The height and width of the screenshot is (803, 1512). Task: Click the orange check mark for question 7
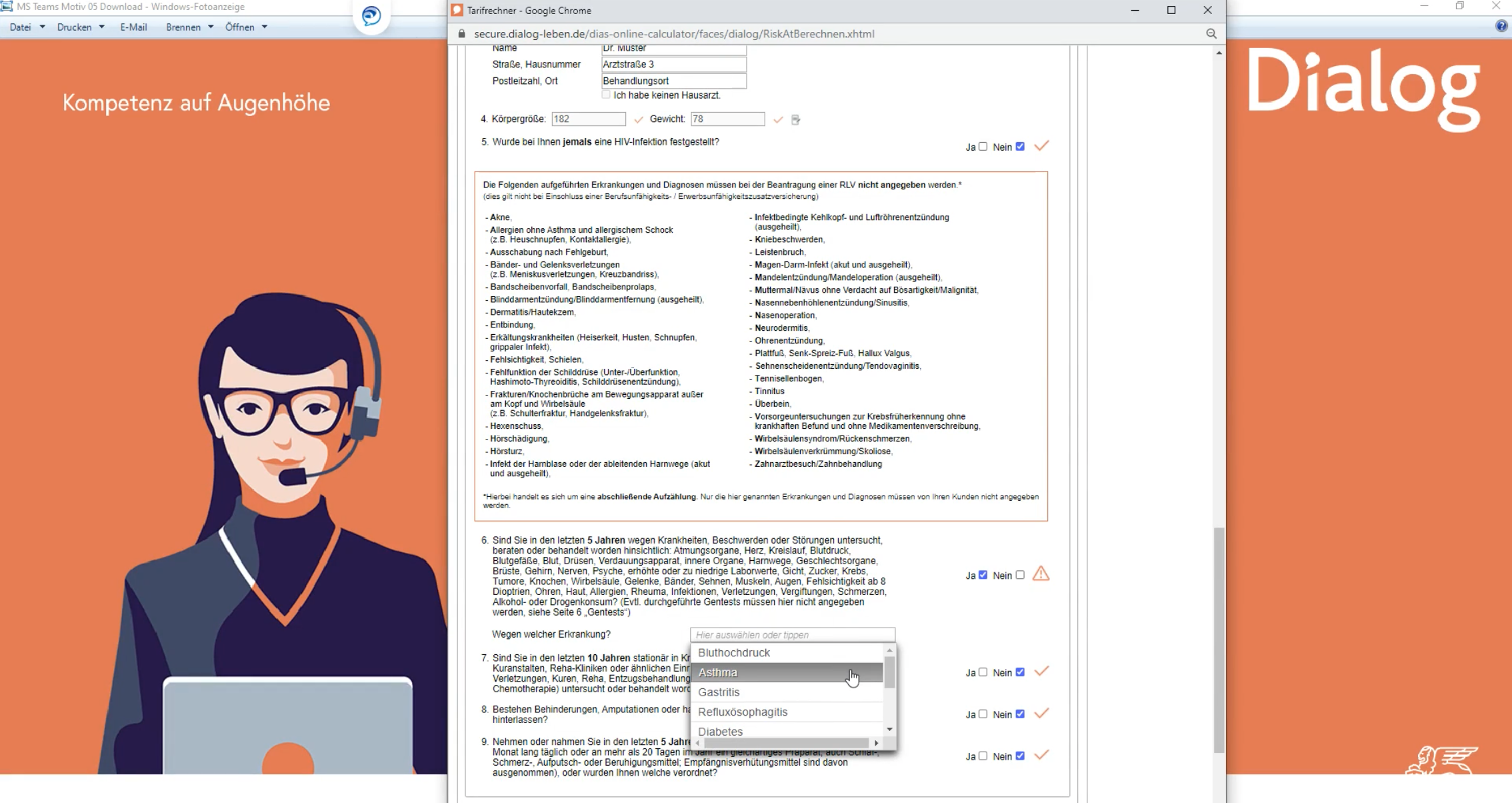tap(1041, 671)
